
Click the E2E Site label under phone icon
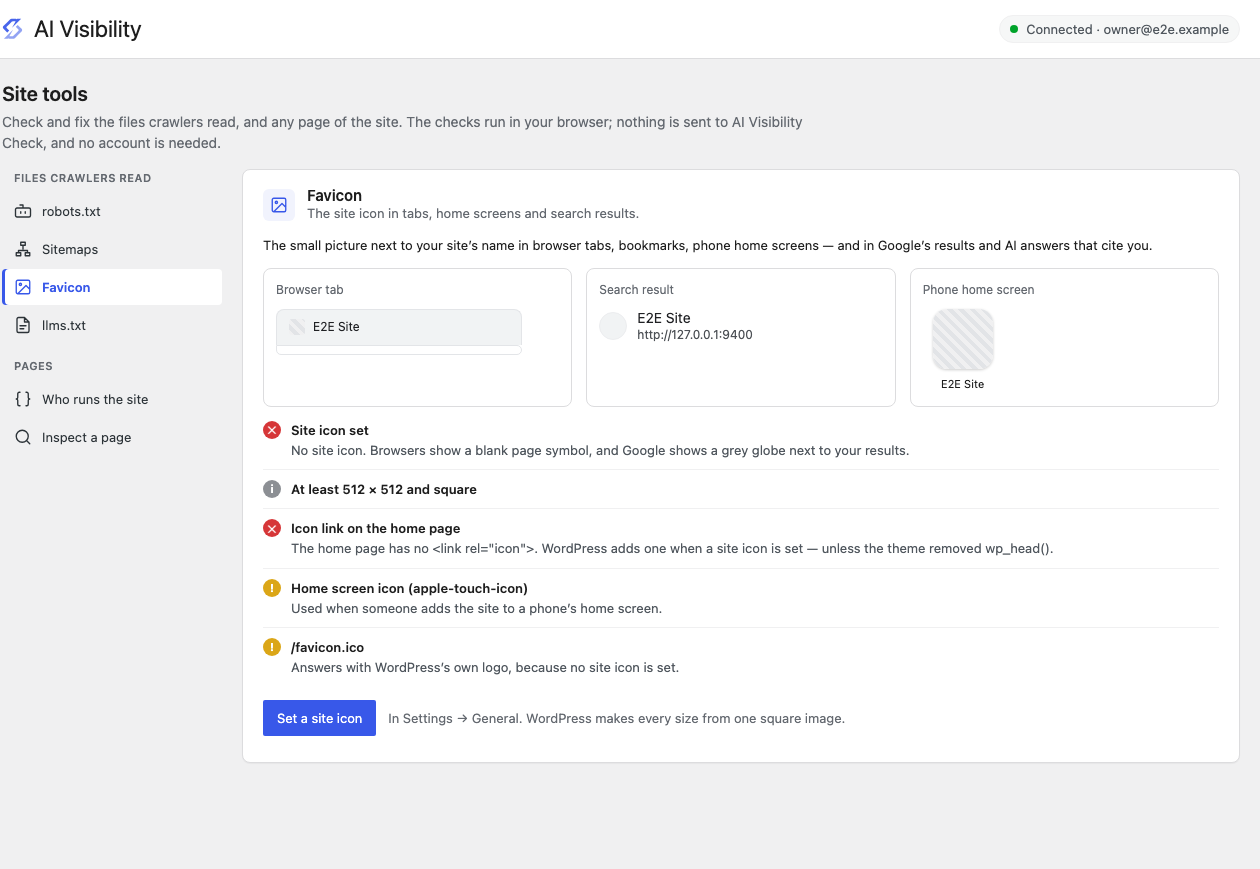tap(963, 384)
